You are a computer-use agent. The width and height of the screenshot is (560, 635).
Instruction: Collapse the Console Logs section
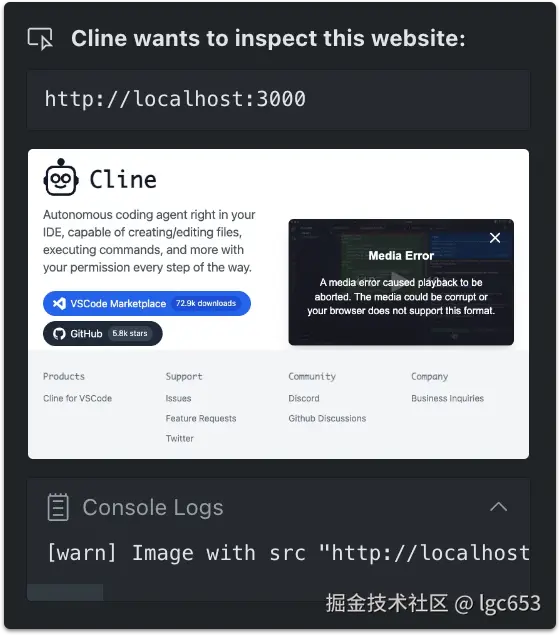(x=498, y=507)
